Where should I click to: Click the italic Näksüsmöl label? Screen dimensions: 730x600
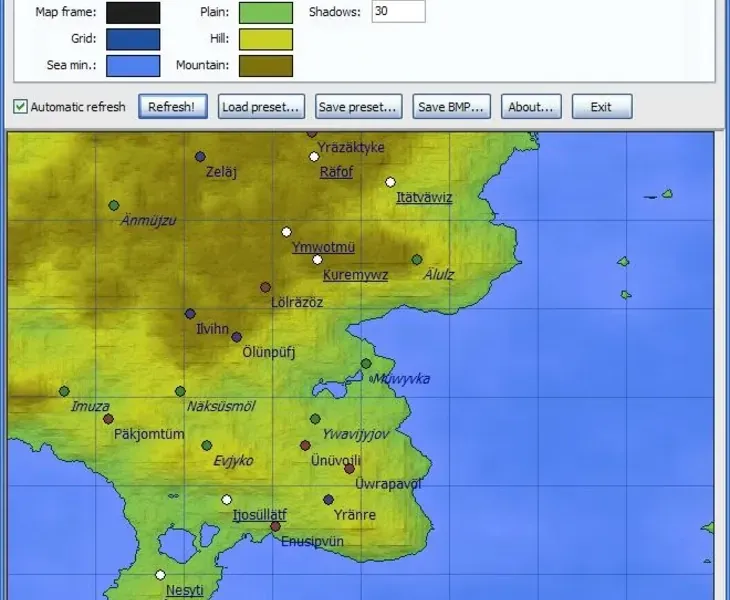[221, 406]
